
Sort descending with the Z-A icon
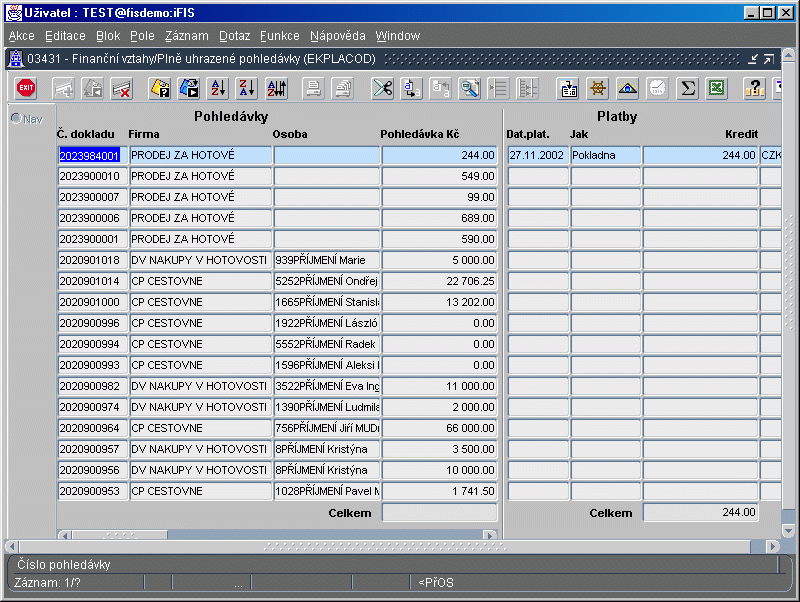[x=247, y=88]
